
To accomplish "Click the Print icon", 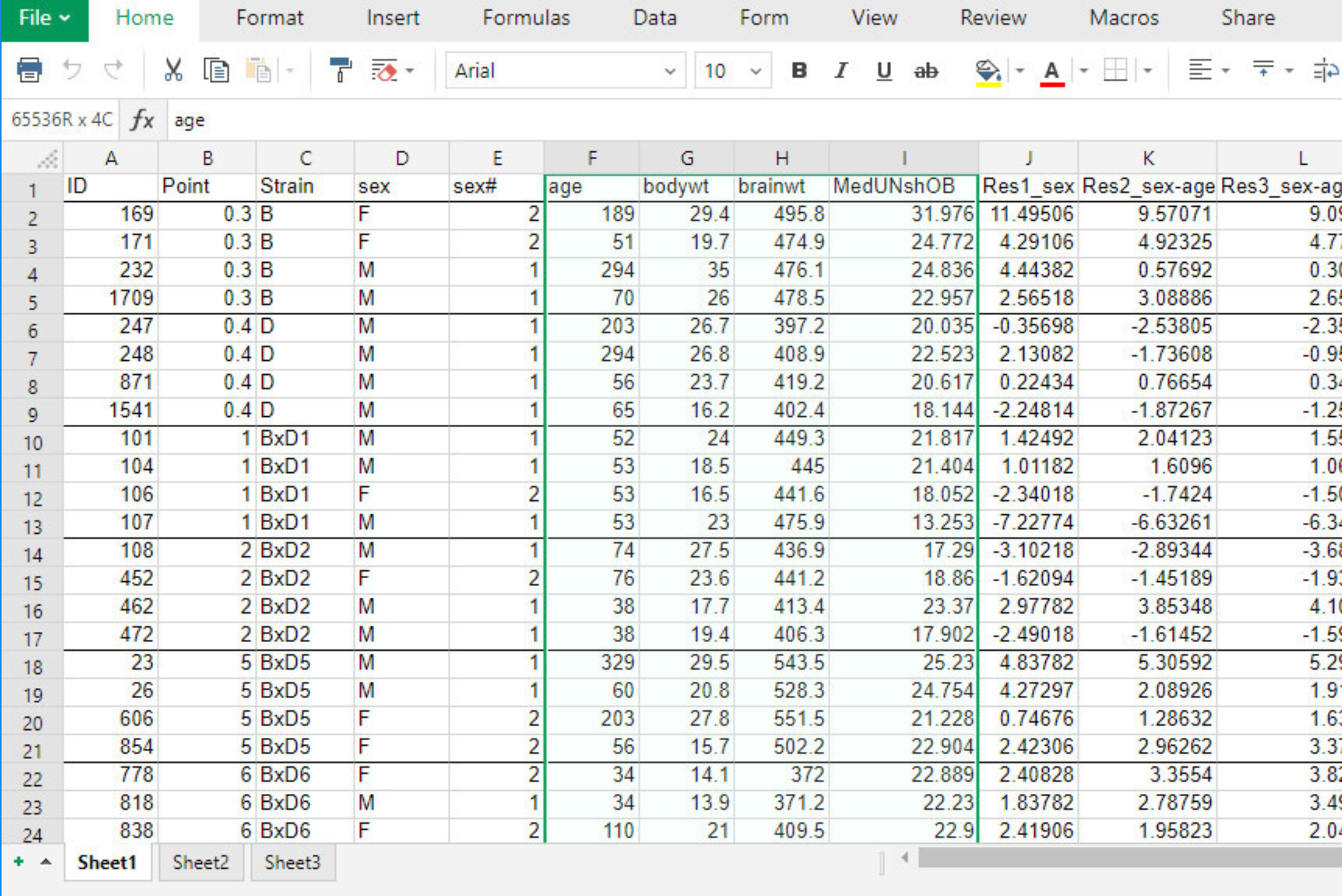I will 29,70.
